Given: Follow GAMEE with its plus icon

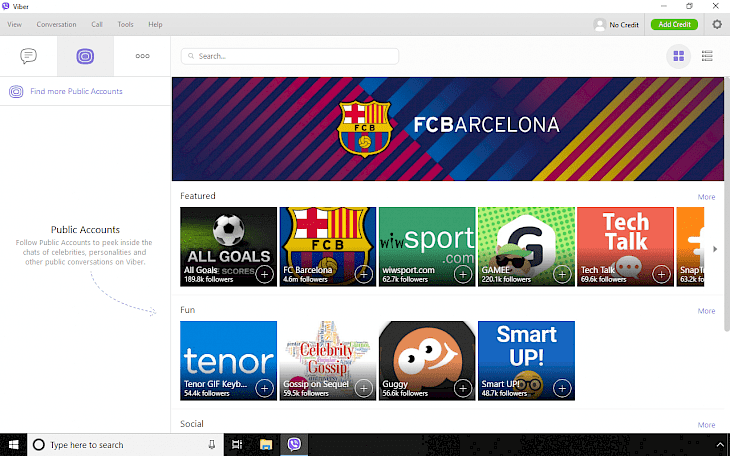Looking at the screenshot, I should point(562,274).
